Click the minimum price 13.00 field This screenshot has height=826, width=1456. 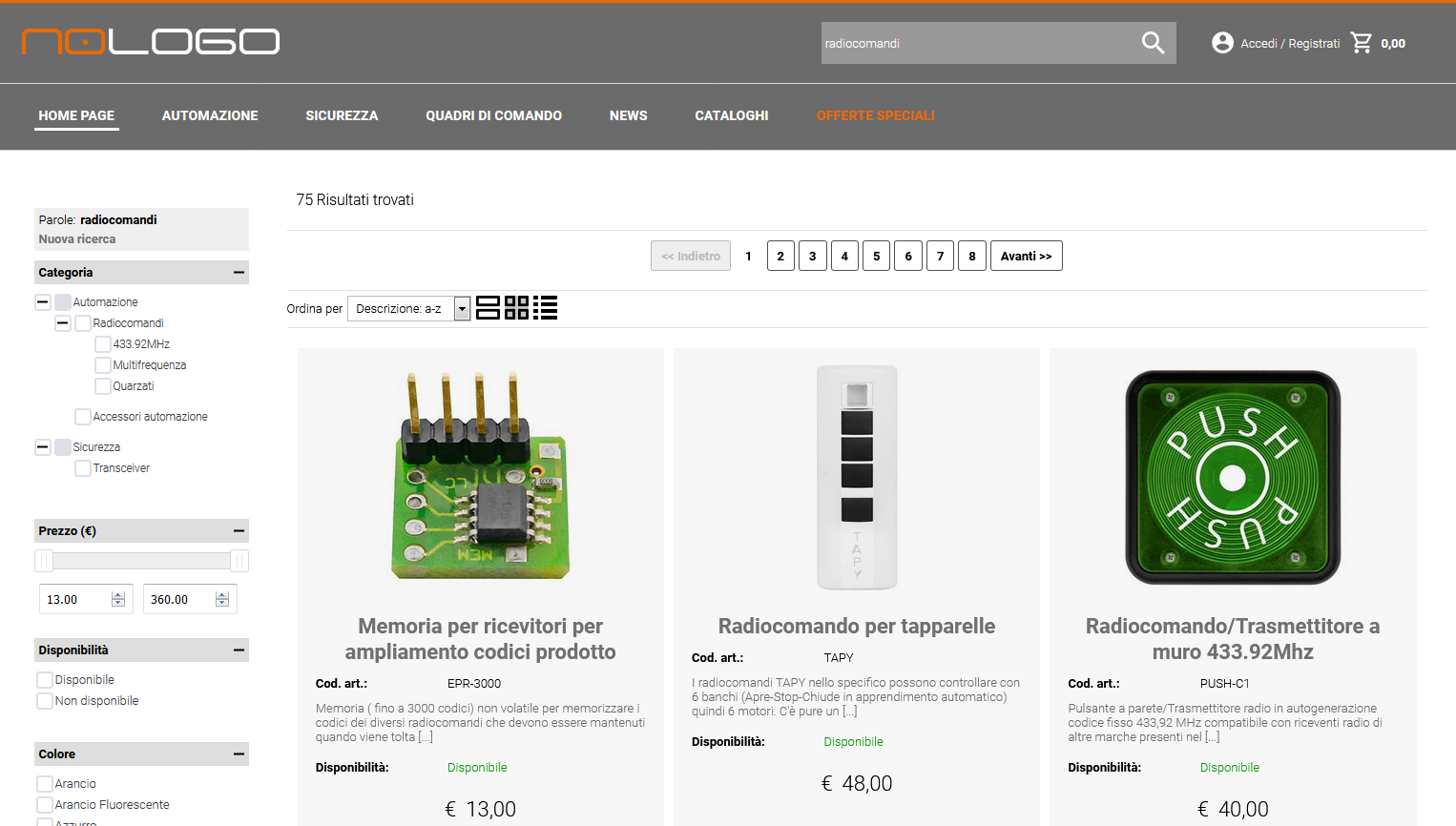tap(86, 599)
